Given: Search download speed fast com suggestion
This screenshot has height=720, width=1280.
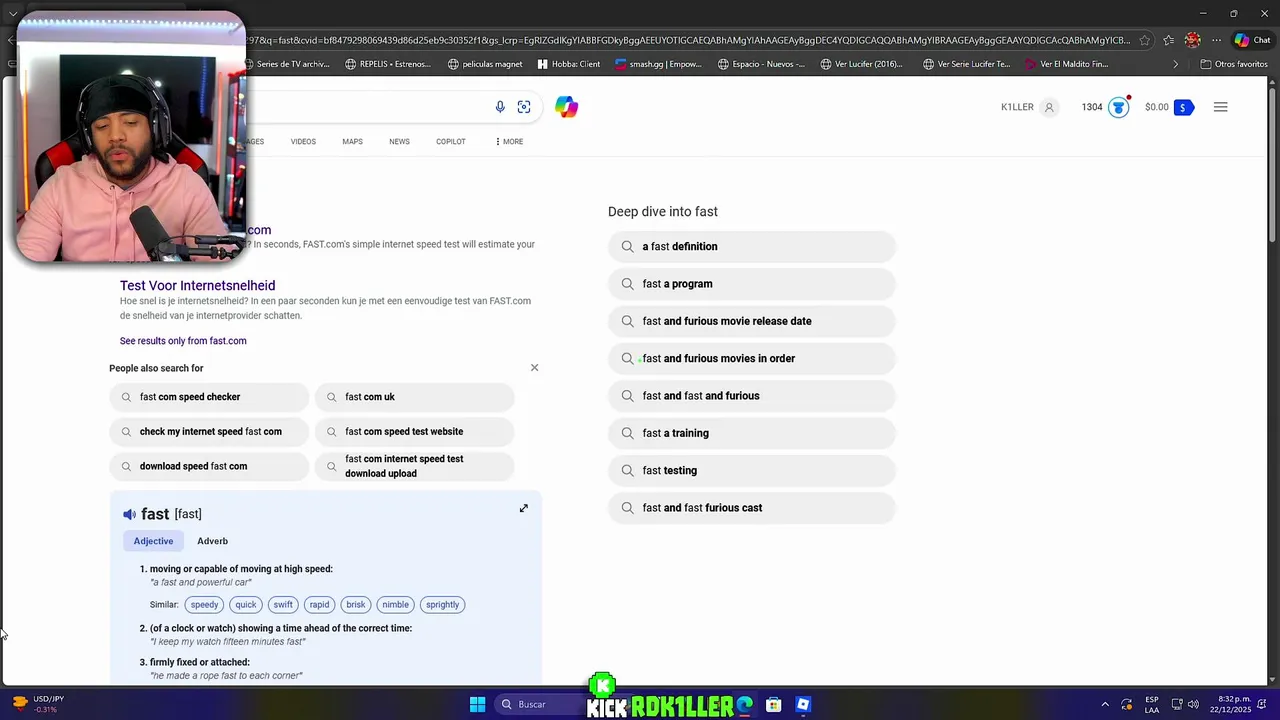Looking at the screenshot, I should 209,466.
